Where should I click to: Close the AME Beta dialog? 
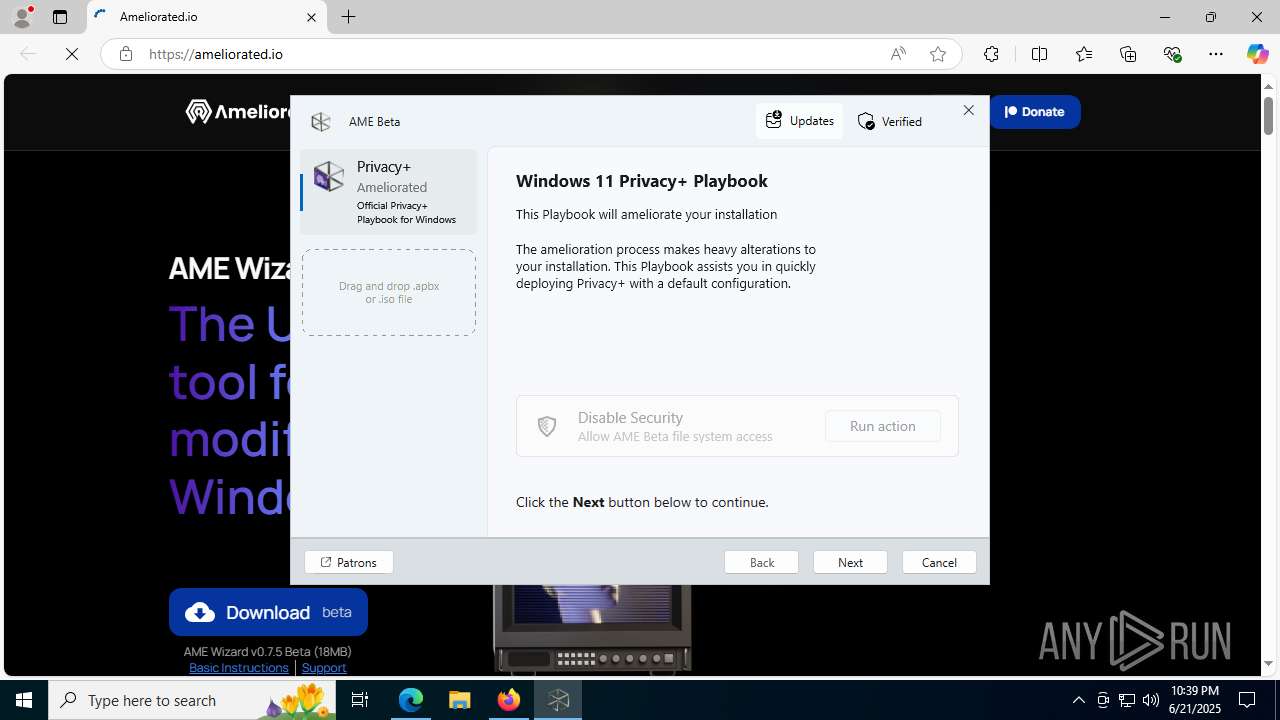(x=968, y=110)
